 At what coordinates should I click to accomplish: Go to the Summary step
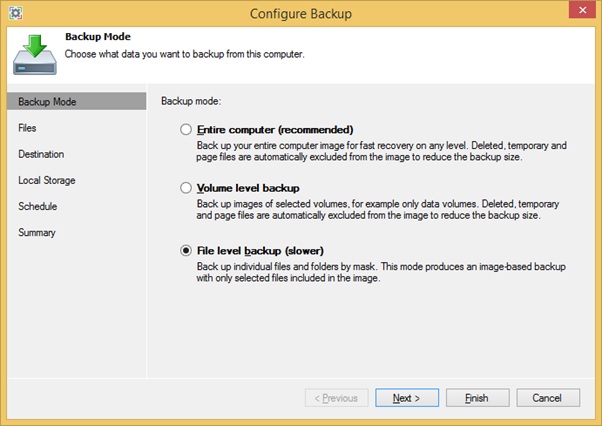pyautogui.click(x=37, y=232)
